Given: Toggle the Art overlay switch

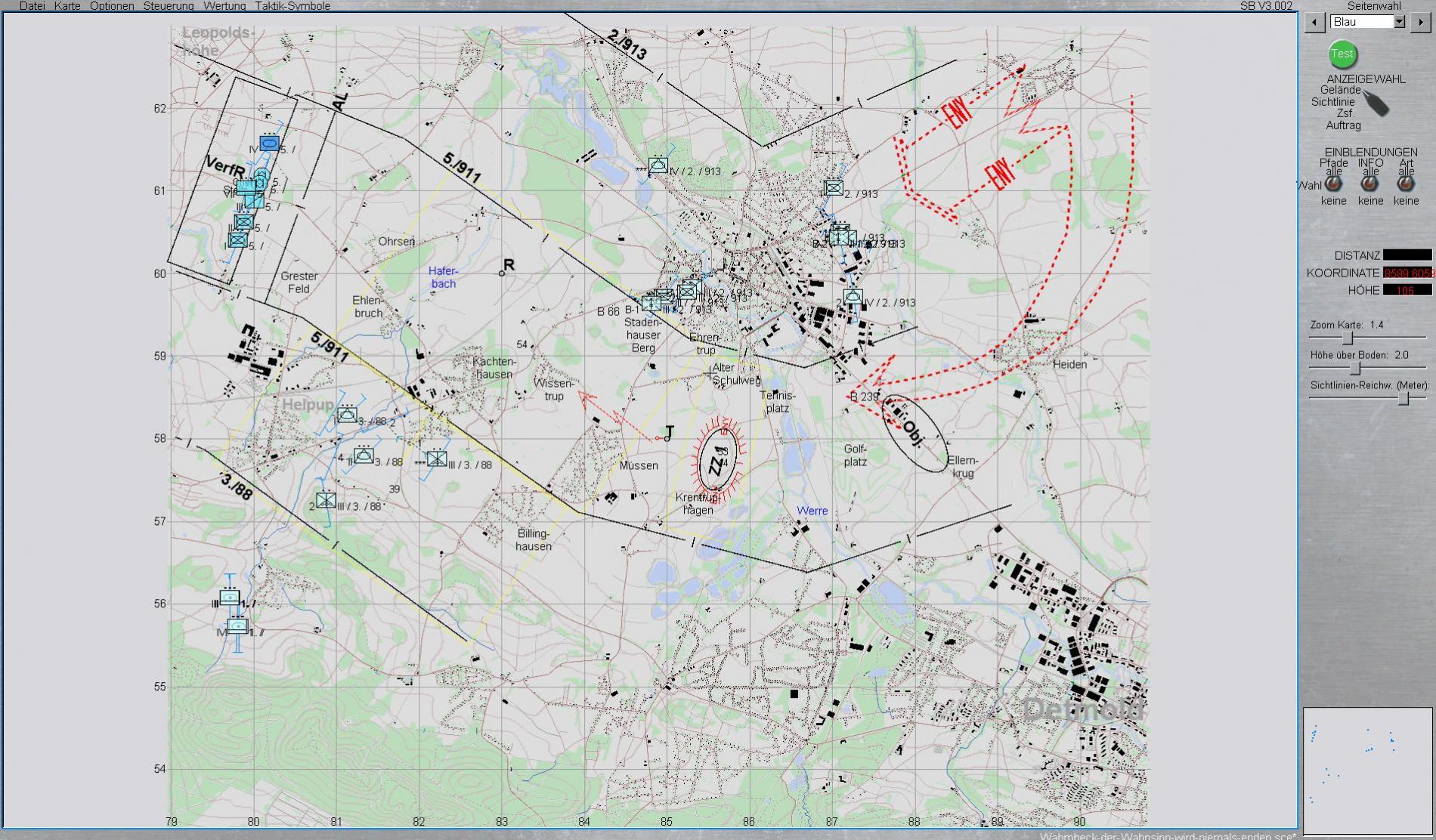Looking at the screenshot, I should (1406, 184).
